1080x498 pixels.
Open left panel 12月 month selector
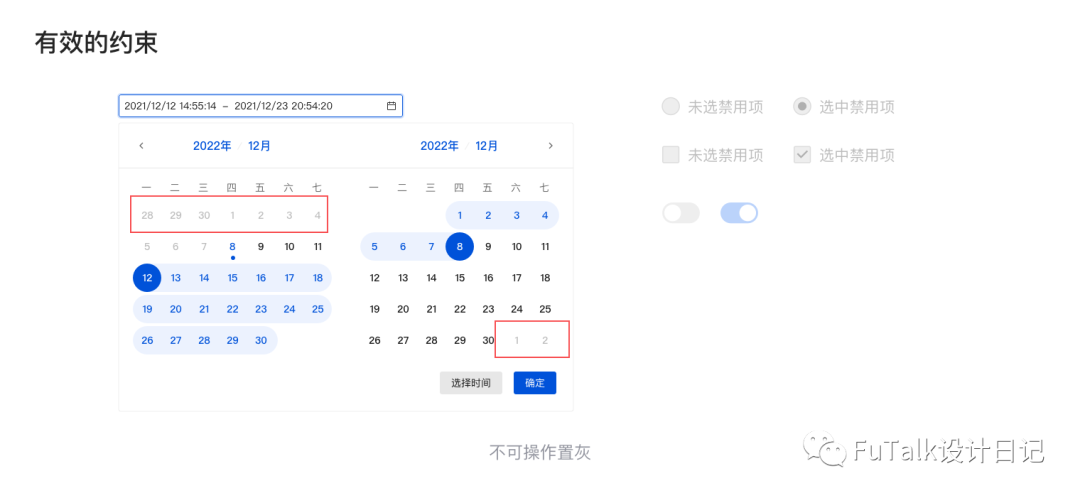260,145
